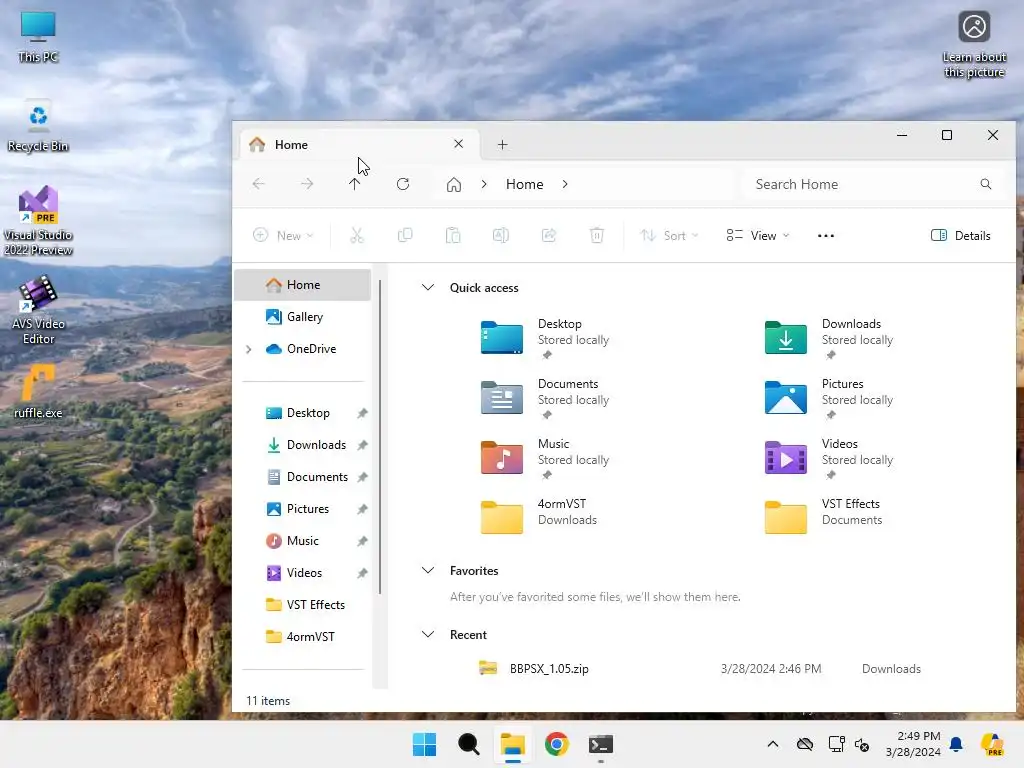The height and width of the screenshot is (768, 1024).
Task: Open Google Chrome from the taskbar
Action: pos(557,744)
